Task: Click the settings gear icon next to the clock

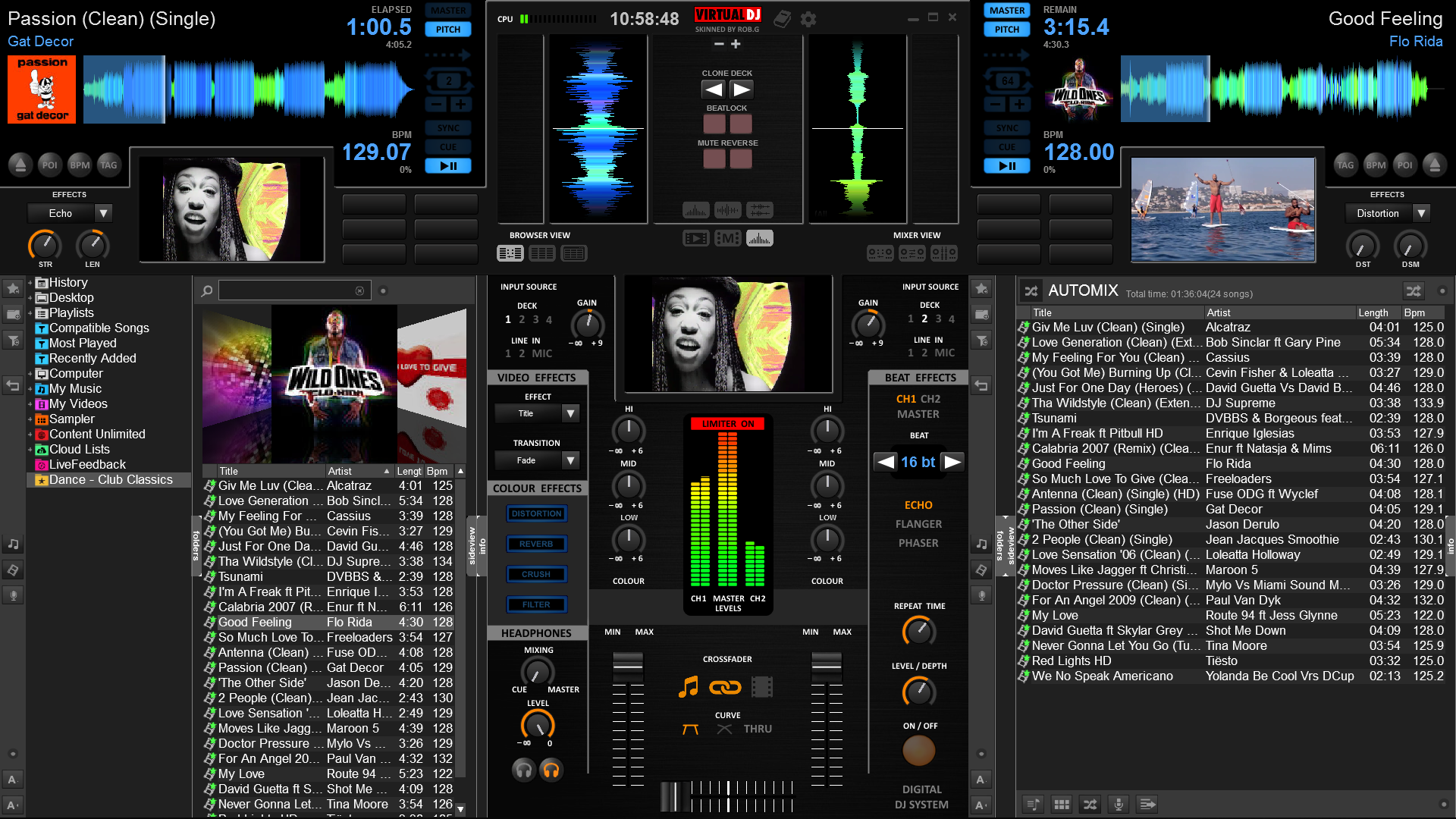Action: pos(808,20)
